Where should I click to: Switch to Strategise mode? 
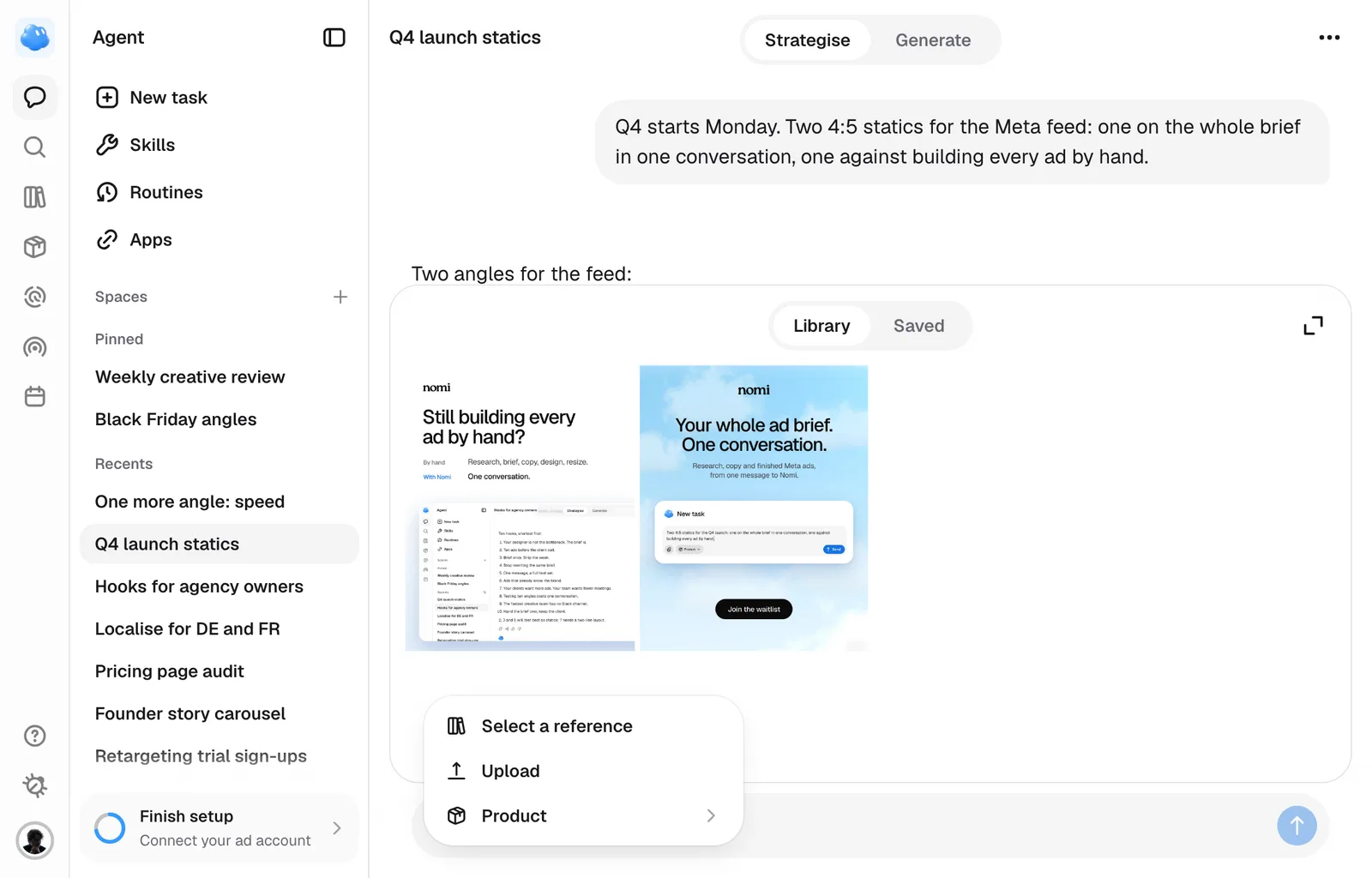pyautogui.click(x=807, y=40)
